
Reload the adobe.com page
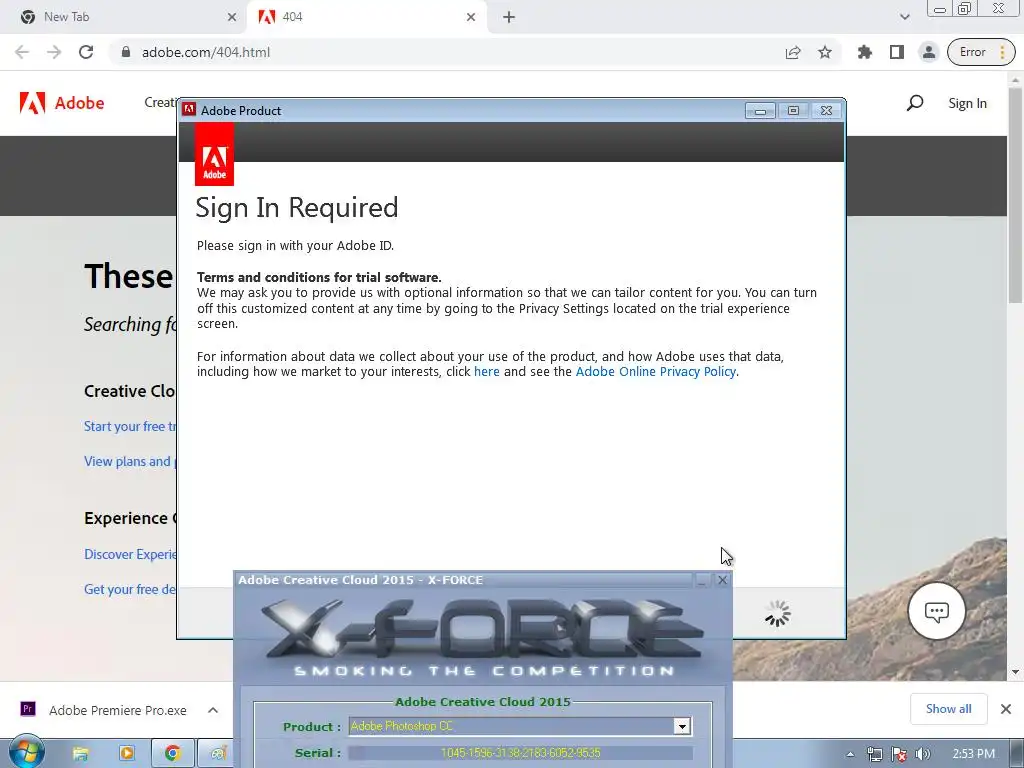(86, 52)
